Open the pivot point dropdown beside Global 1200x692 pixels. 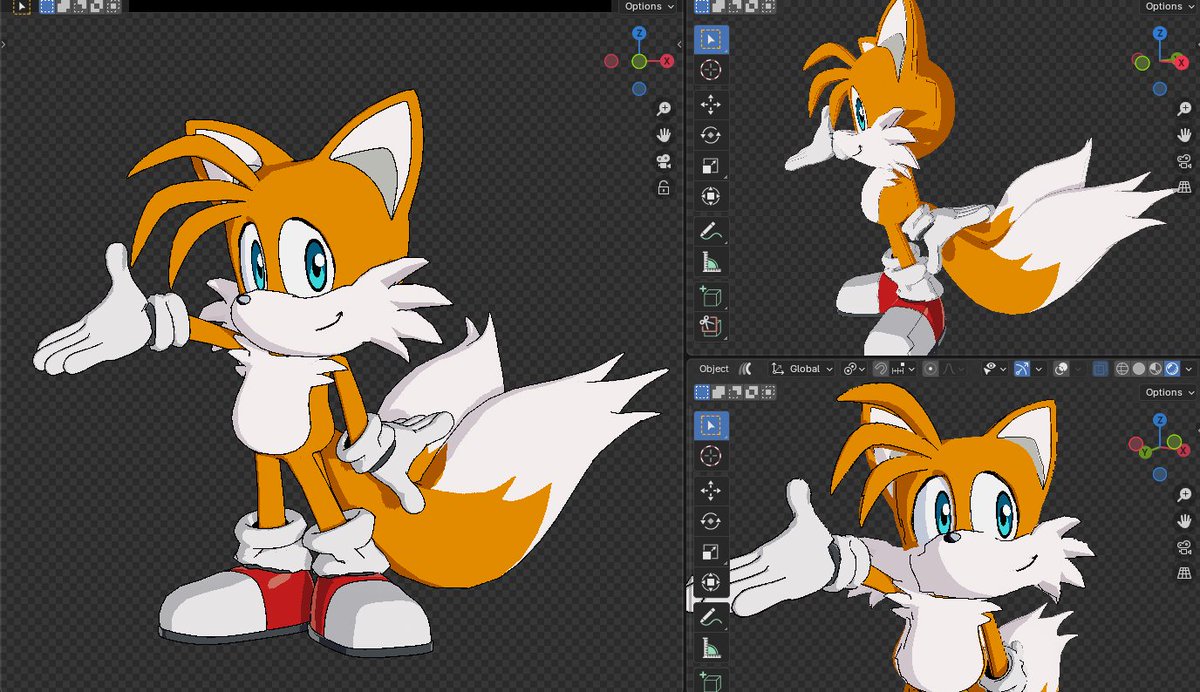855,369
